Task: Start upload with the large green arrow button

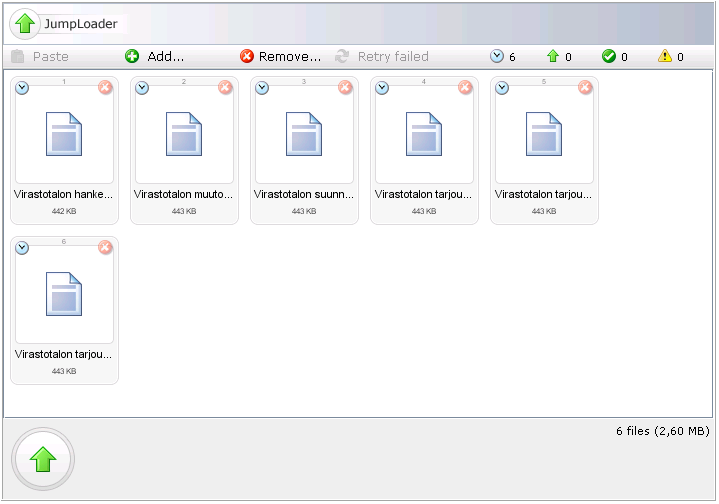Action: (43, 459)
